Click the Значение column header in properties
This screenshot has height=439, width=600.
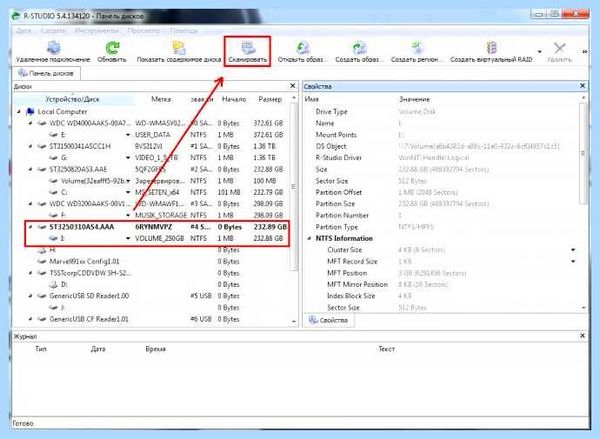point(414,99)
